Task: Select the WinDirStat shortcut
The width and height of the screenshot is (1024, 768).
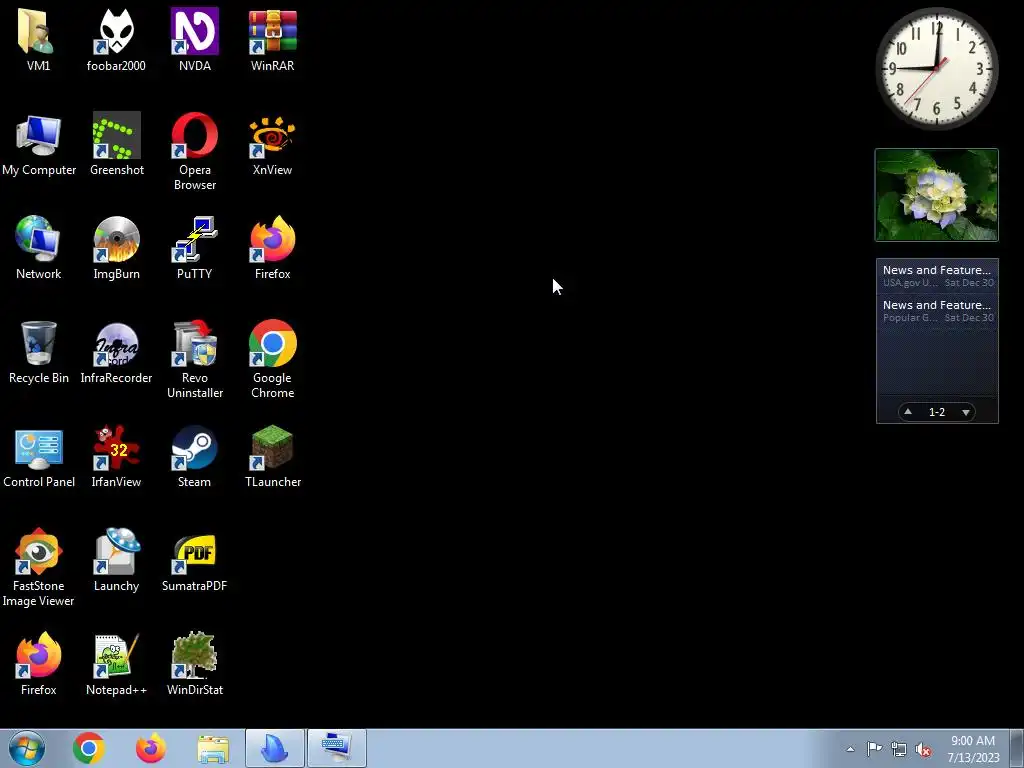Action: click(195, 664)
